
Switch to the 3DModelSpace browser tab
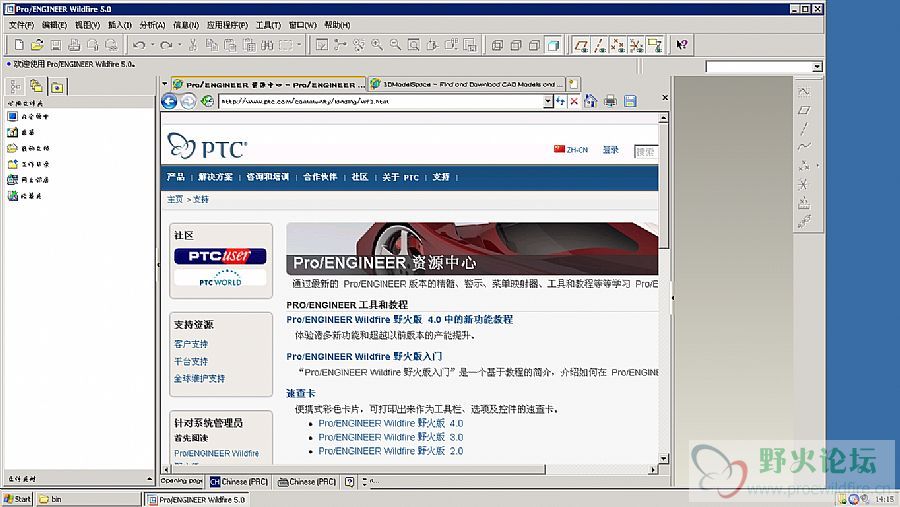tap(466, 84)
